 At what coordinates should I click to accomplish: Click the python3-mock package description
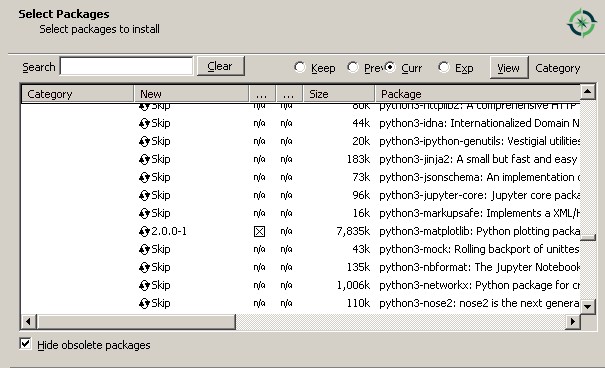click(479, 250)
